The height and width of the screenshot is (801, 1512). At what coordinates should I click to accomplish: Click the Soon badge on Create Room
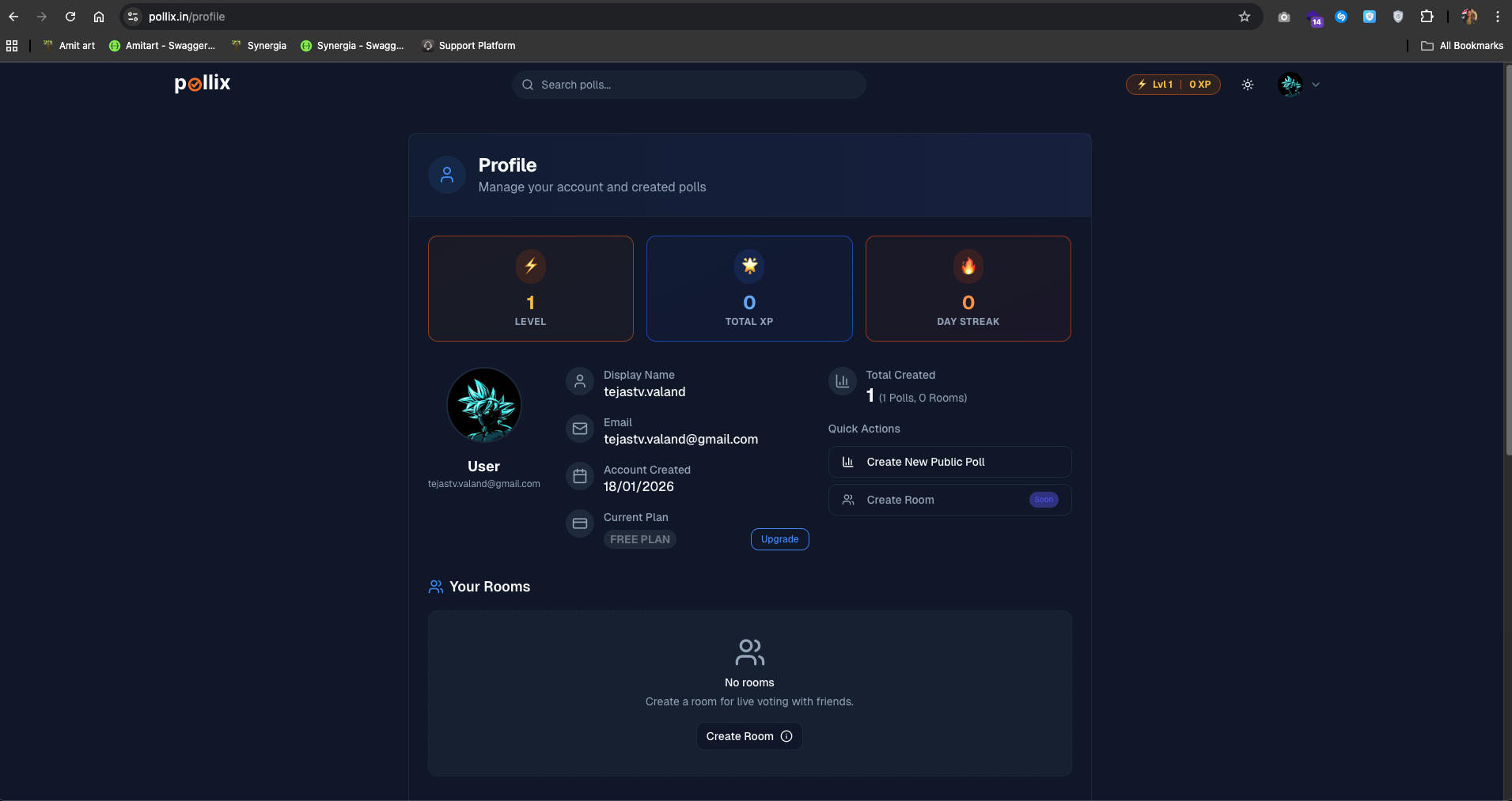1042,499
